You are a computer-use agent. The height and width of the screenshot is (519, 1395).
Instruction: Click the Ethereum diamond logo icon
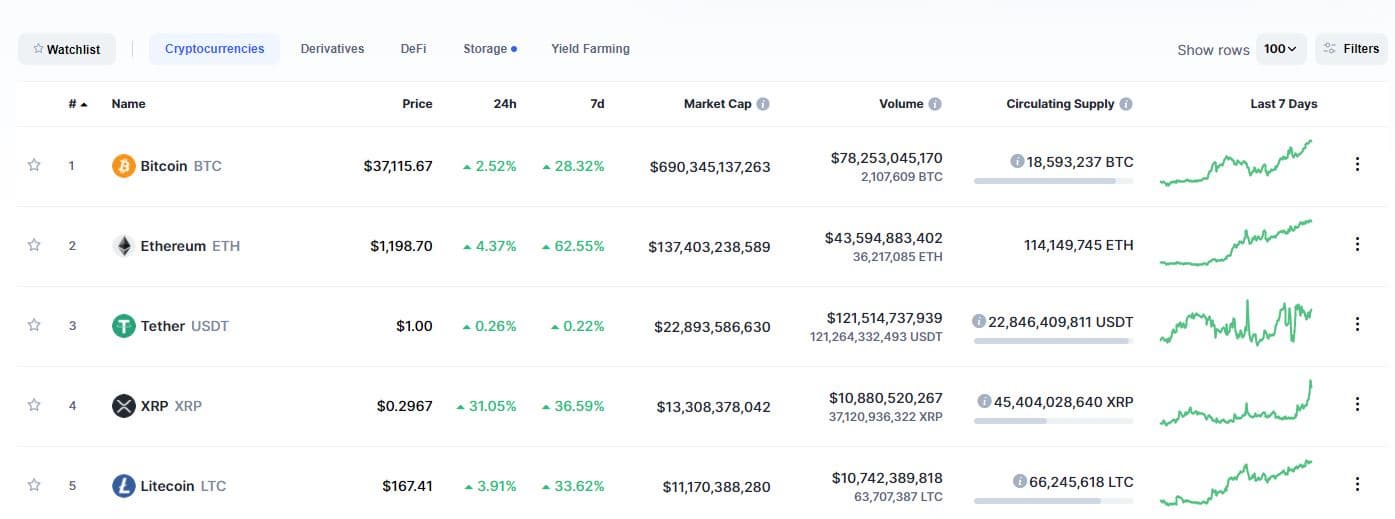(123, 246)
